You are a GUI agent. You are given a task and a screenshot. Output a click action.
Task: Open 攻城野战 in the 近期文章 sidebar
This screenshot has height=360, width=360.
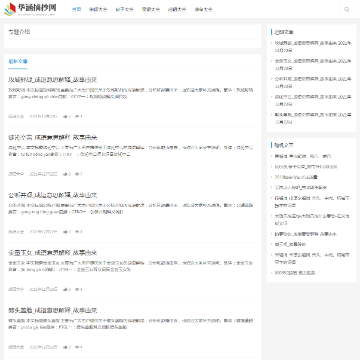[x=313, y=47]
